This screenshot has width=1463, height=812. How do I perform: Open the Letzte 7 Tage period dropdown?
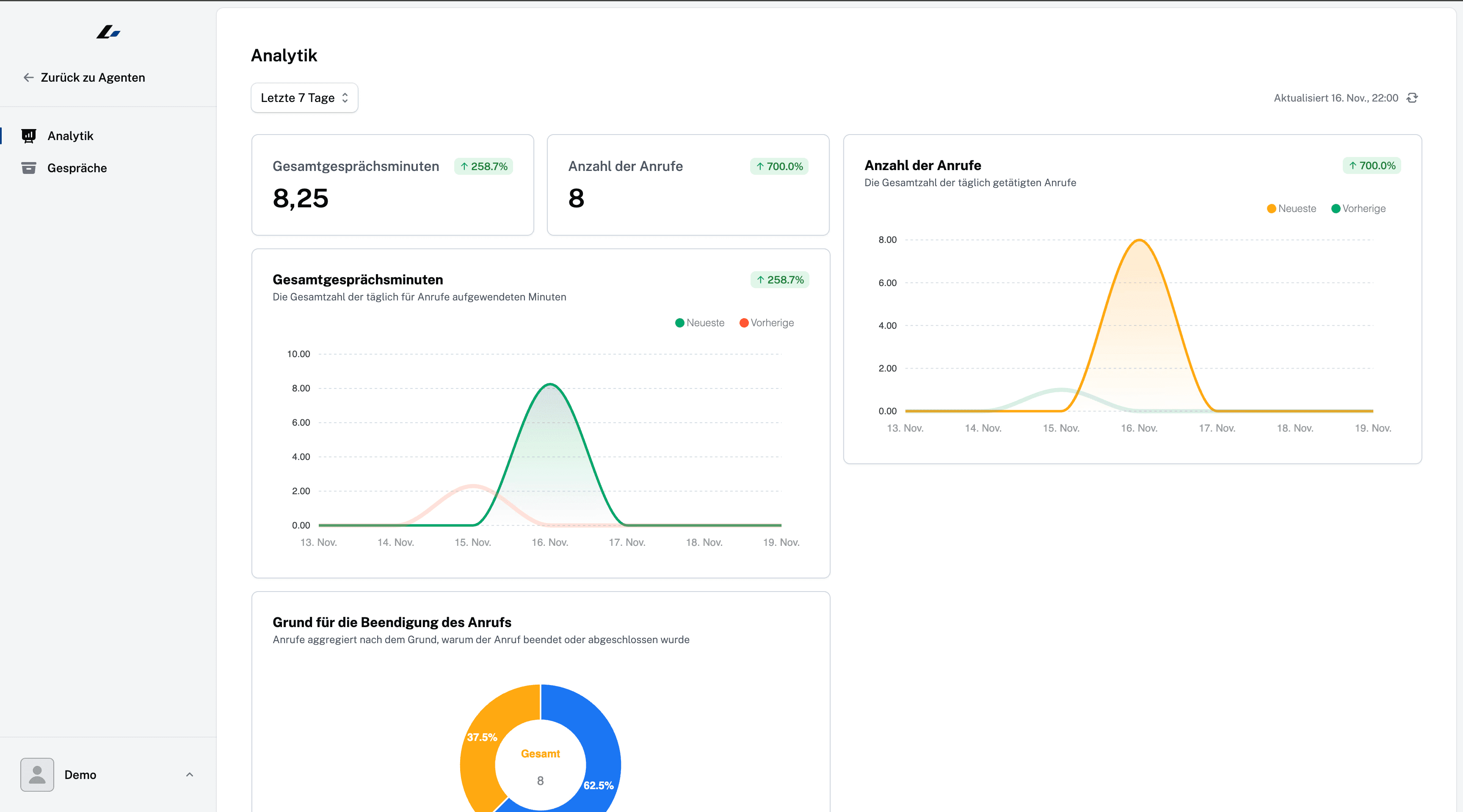(x=304, y=98)
